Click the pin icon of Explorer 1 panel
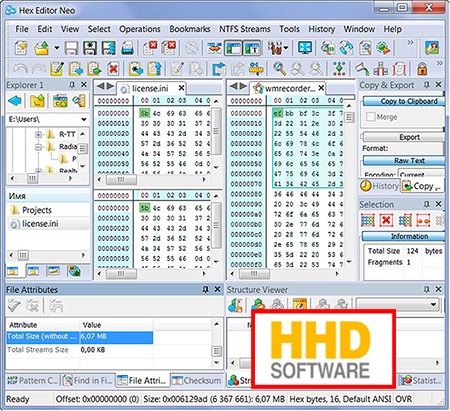The image size is (450, 411). point(72,85)
